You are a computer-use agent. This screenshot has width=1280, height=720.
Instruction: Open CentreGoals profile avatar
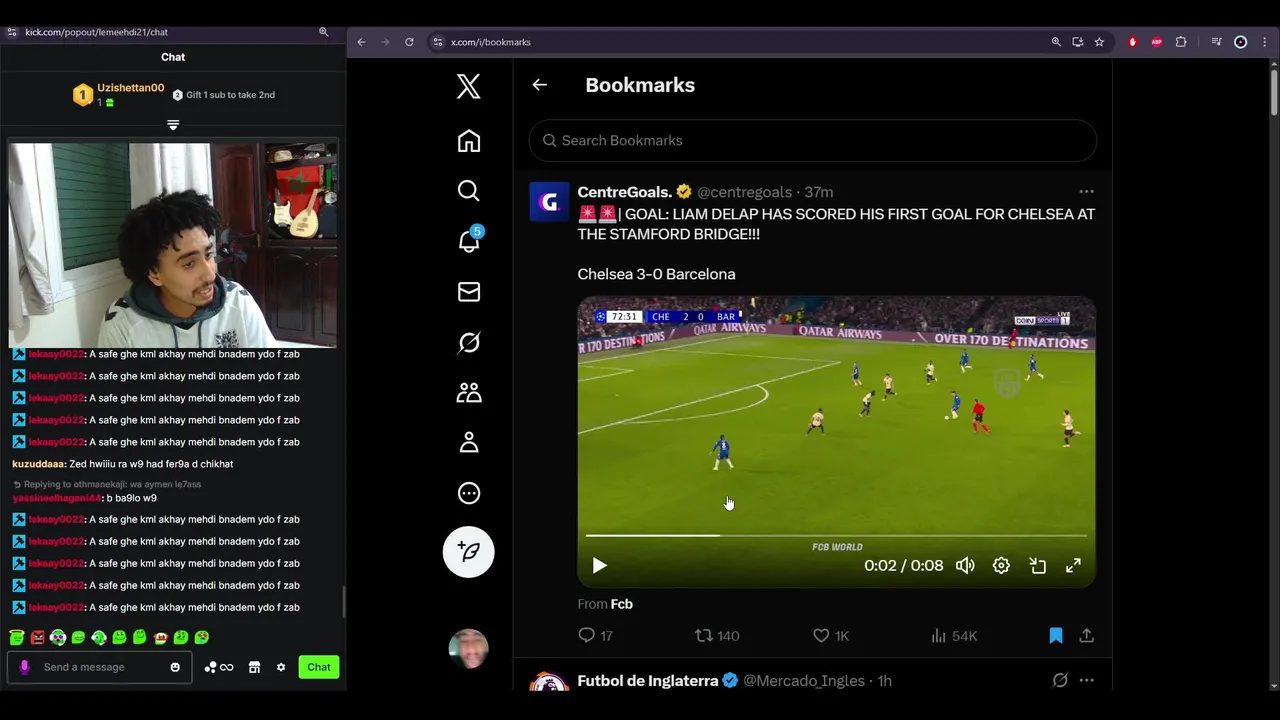[x=549, y=202]
